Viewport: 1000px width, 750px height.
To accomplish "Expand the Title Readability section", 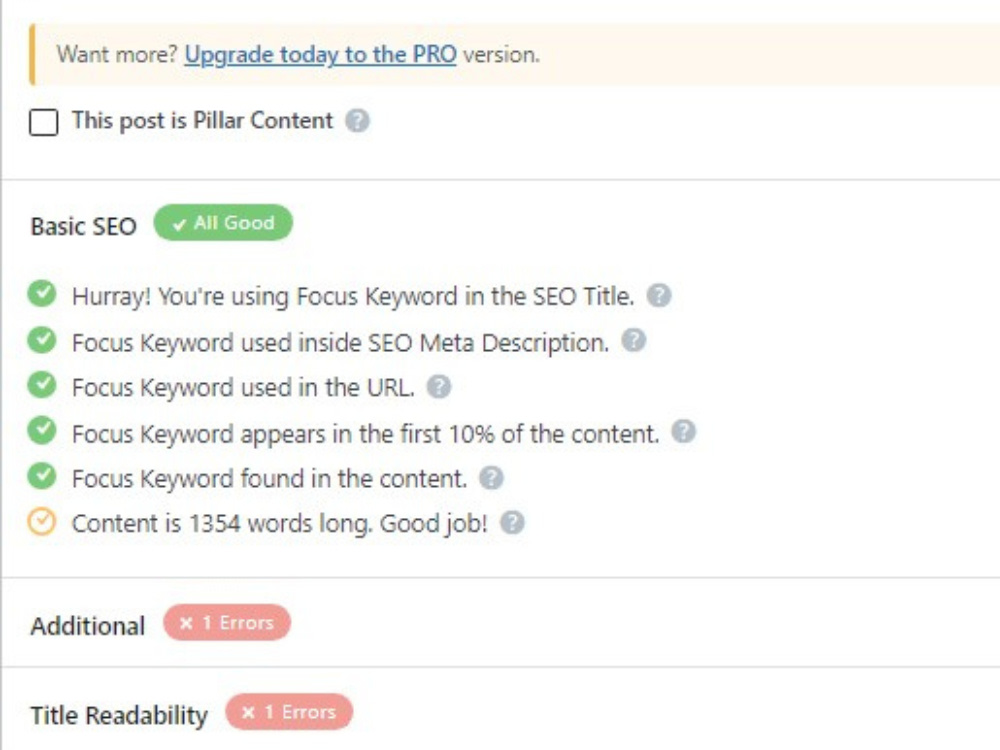I will (x=119, y=716).
